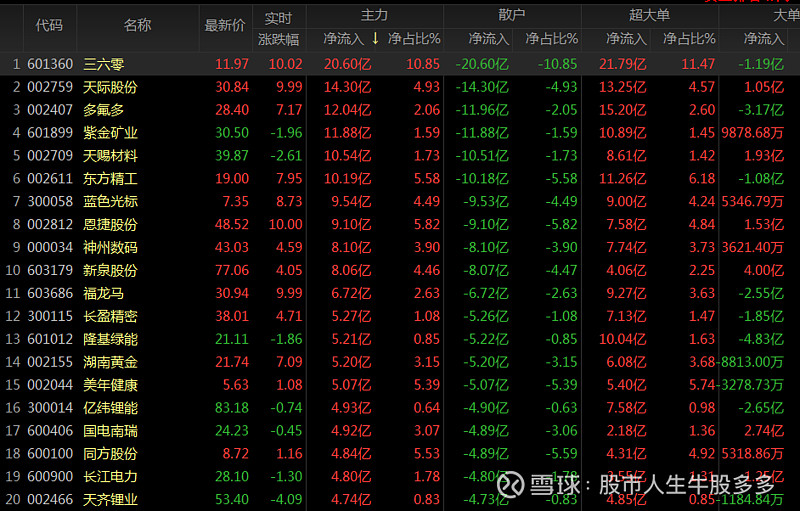Viewport: 800px width, 511px height.
Task: Select stock 亿纬锂能
Action: pyautogui.click(x=111, y=408)
